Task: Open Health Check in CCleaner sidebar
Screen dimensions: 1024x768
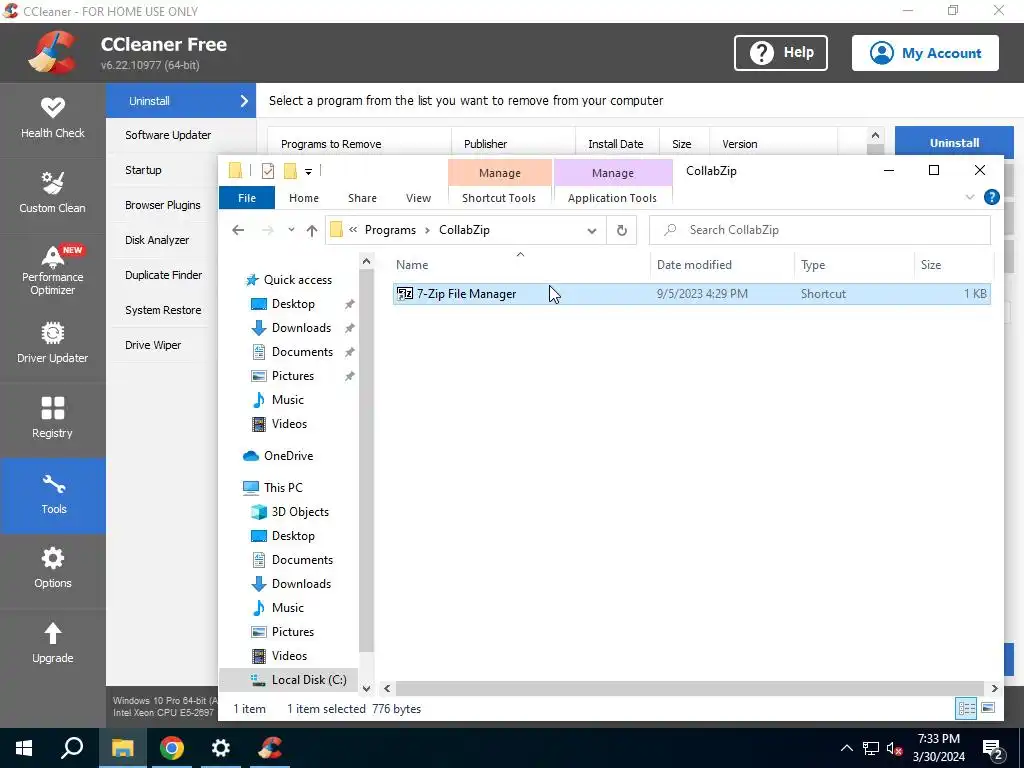Action: [52, 118]
